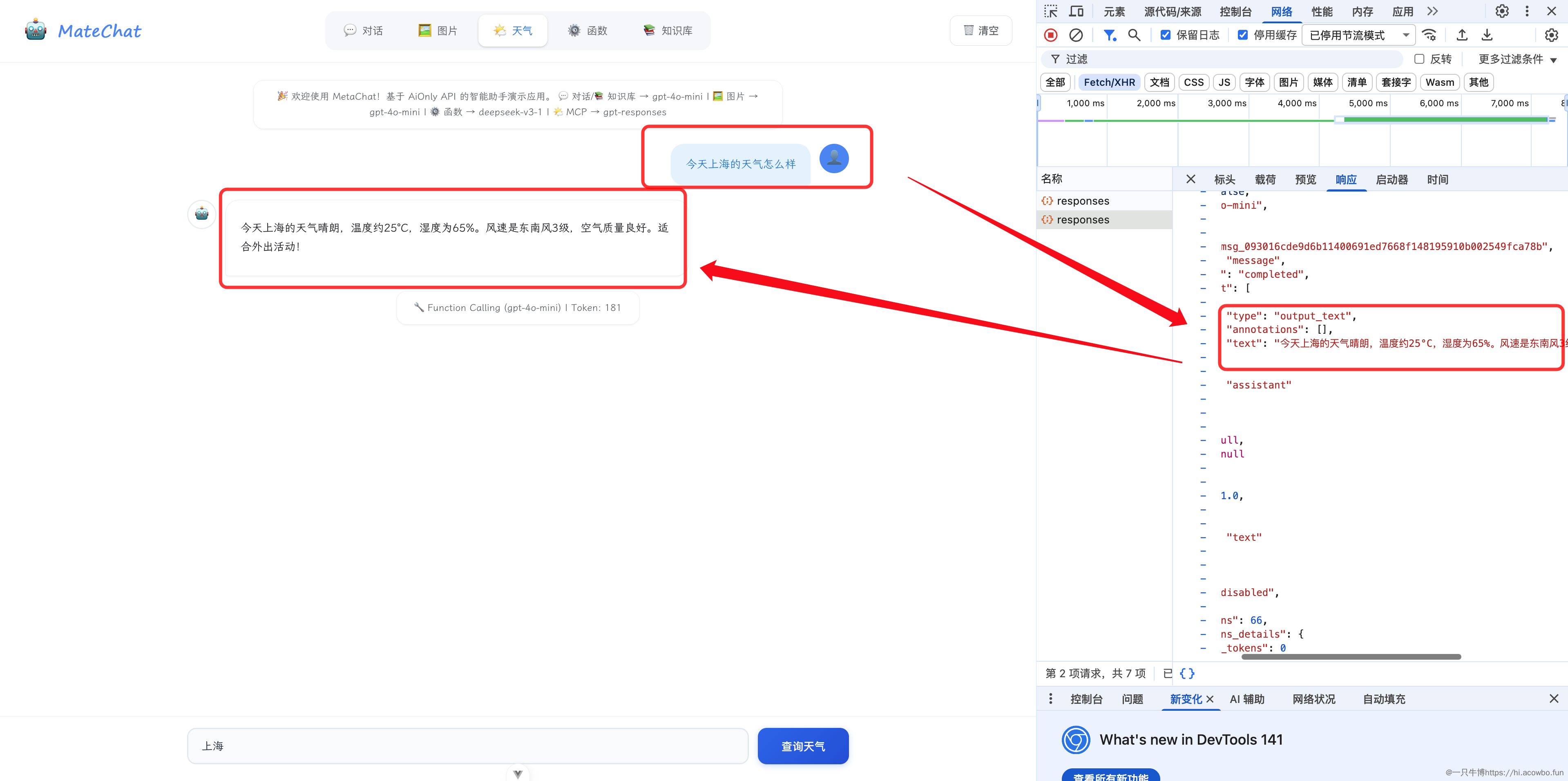Click the import HAR upload icon
This screenshot has height=781, width=1568.
[1461, 35]
